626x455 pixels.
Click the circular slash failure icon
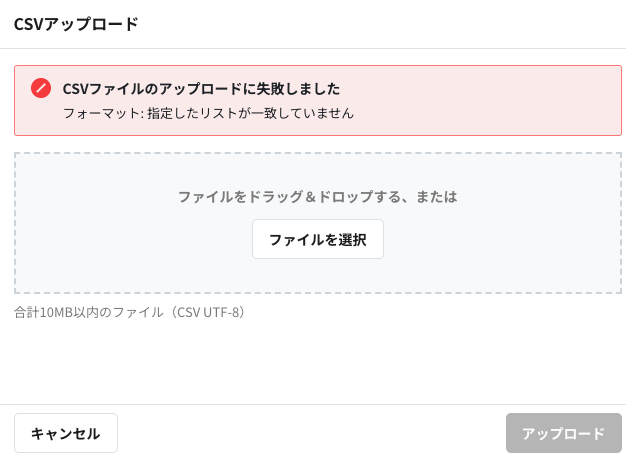[x=41, y=88]
